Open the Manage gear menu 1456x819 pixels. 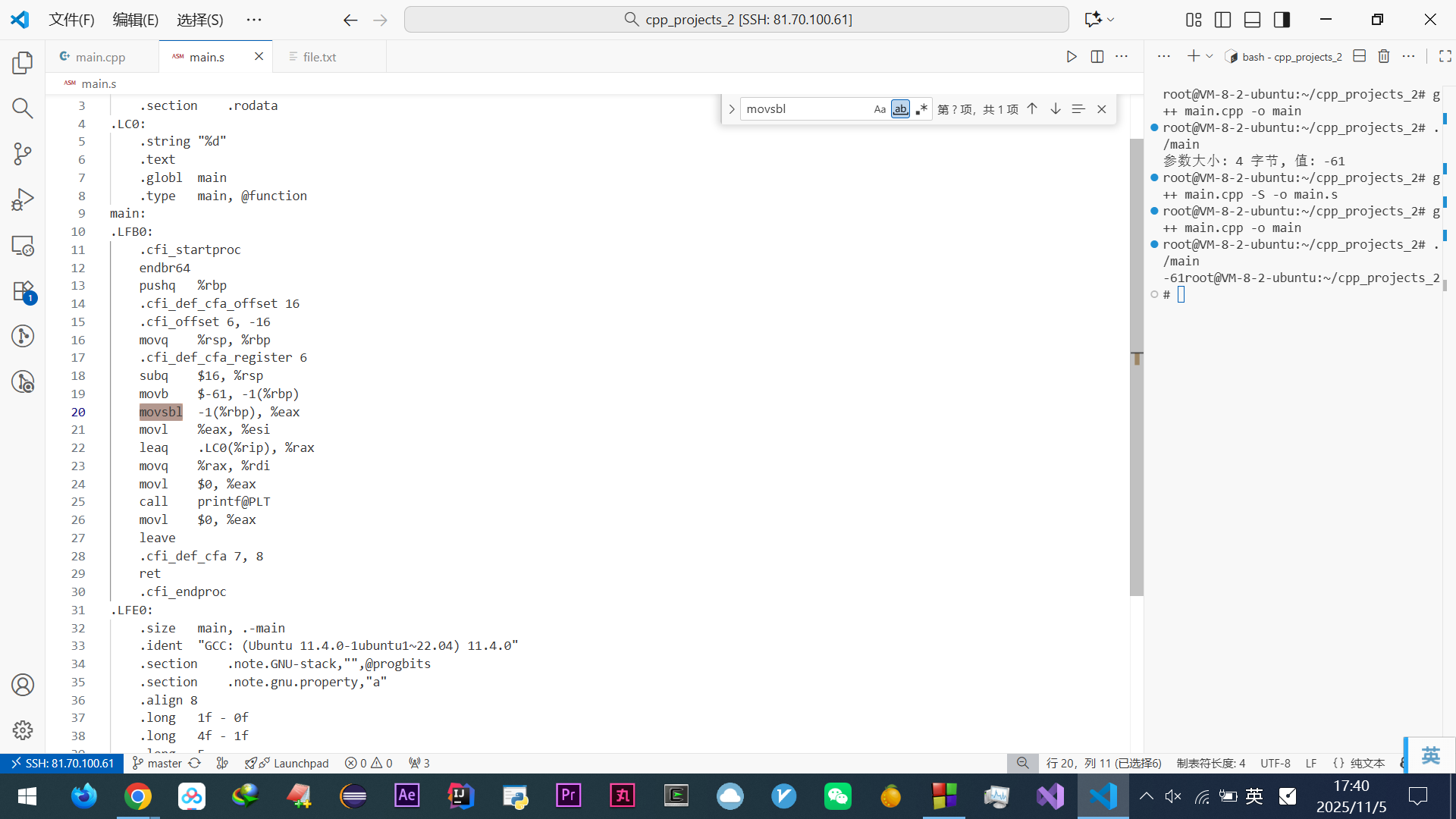pos(23,730)
